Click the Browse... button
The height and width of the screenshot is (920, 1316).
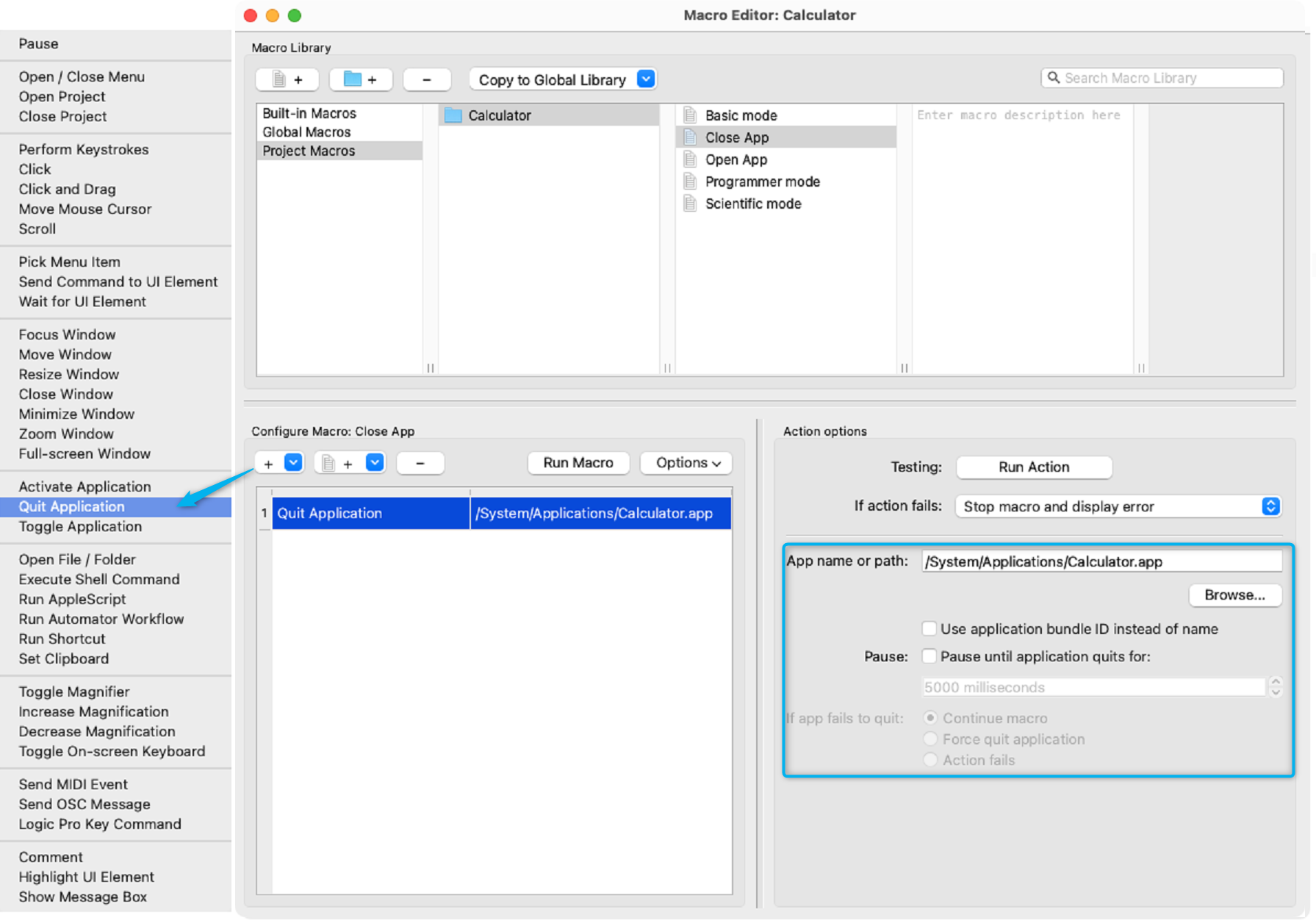coord(1234,595)
